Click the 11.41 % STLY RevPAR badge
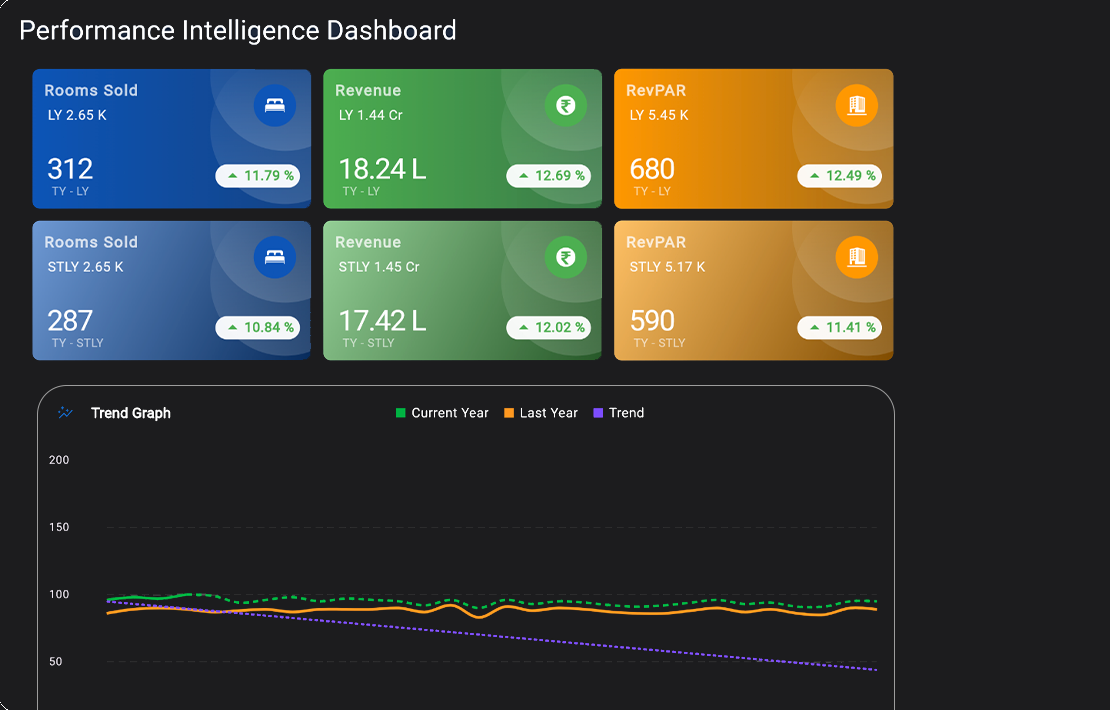 point(840,327)
